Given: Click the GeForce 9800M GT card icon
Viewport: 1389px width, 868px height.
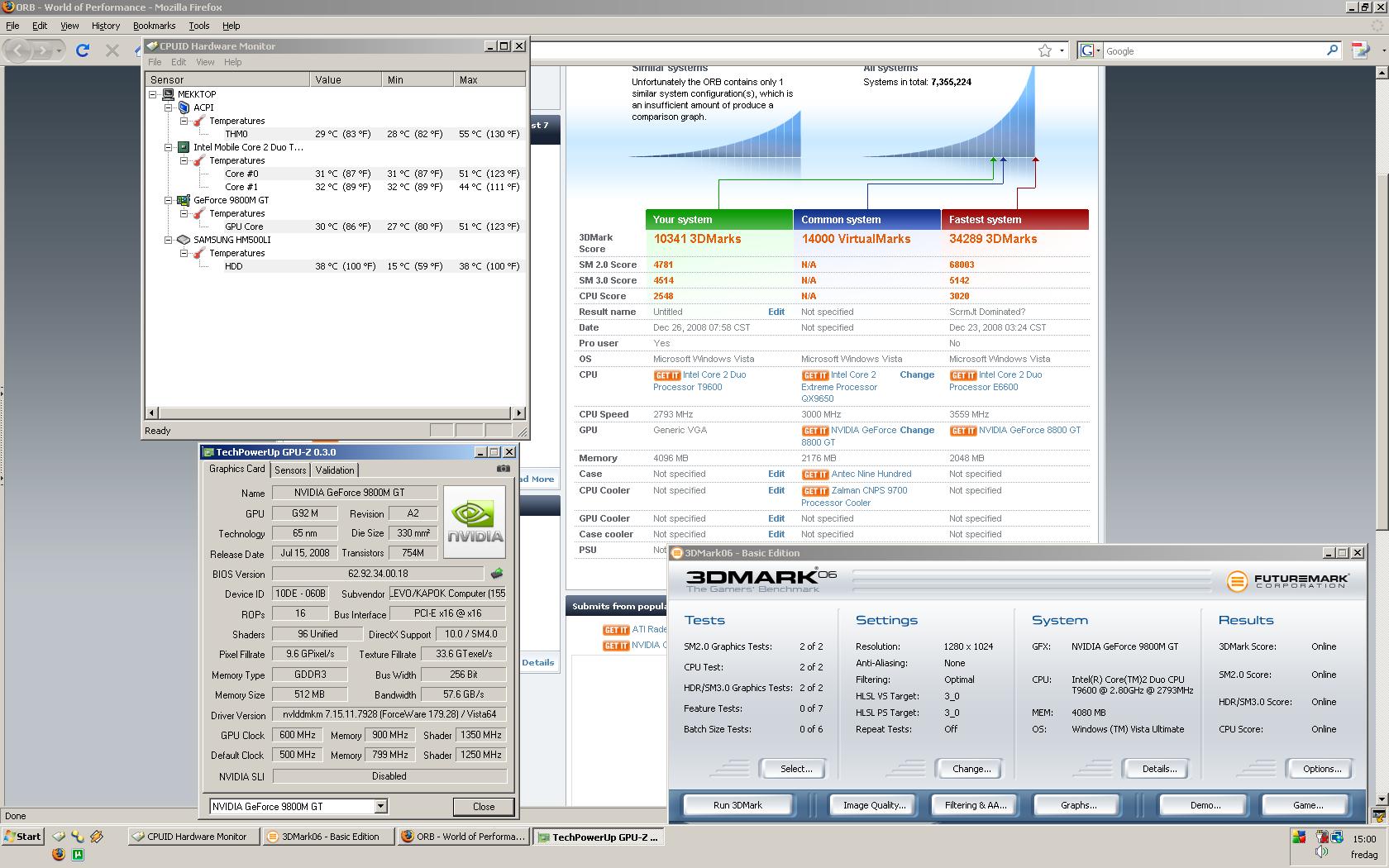Looking at the screenshot, I should (184, 200).
